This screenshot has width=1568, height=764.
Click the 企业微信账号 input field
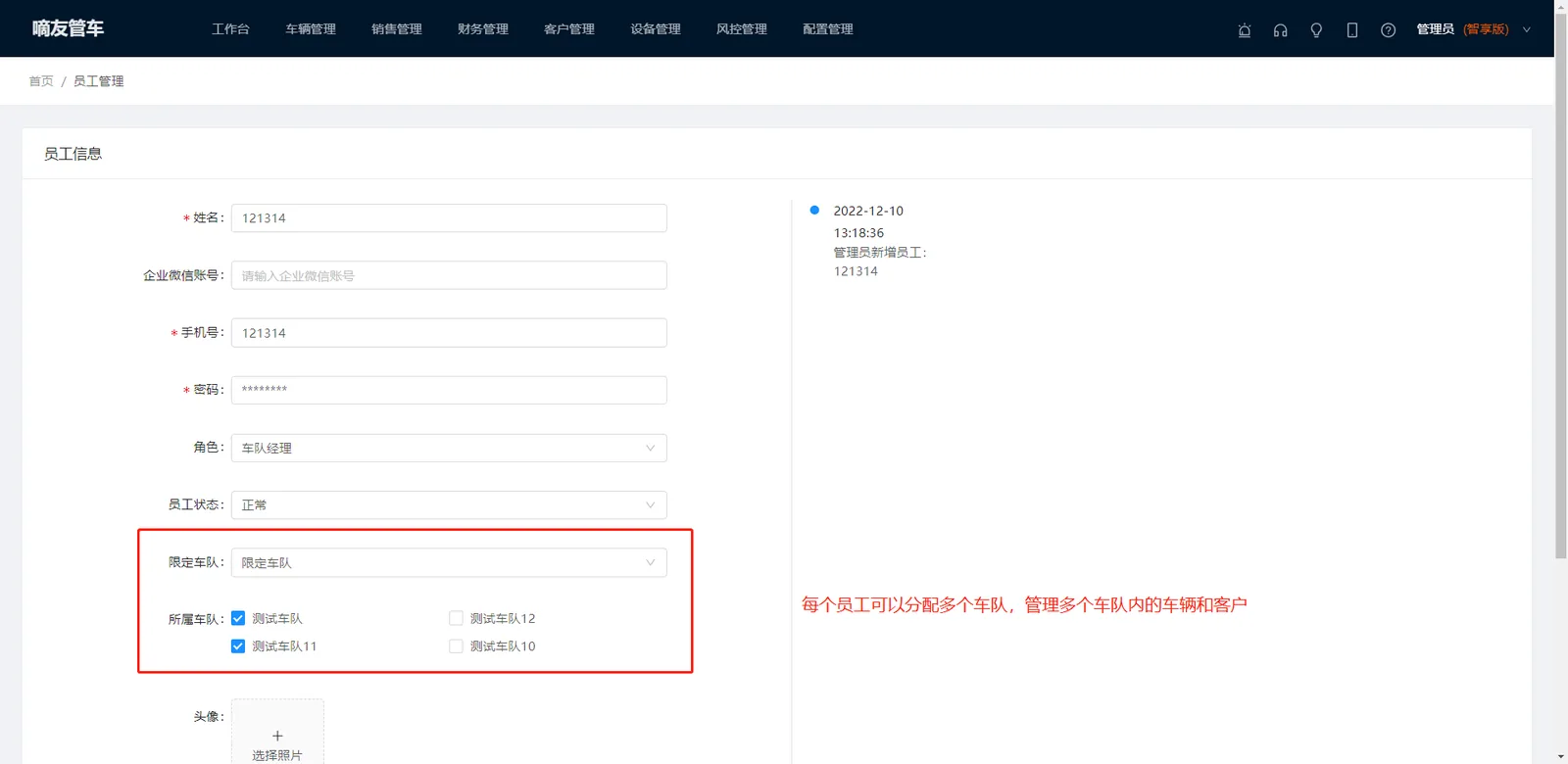(449, 275)
